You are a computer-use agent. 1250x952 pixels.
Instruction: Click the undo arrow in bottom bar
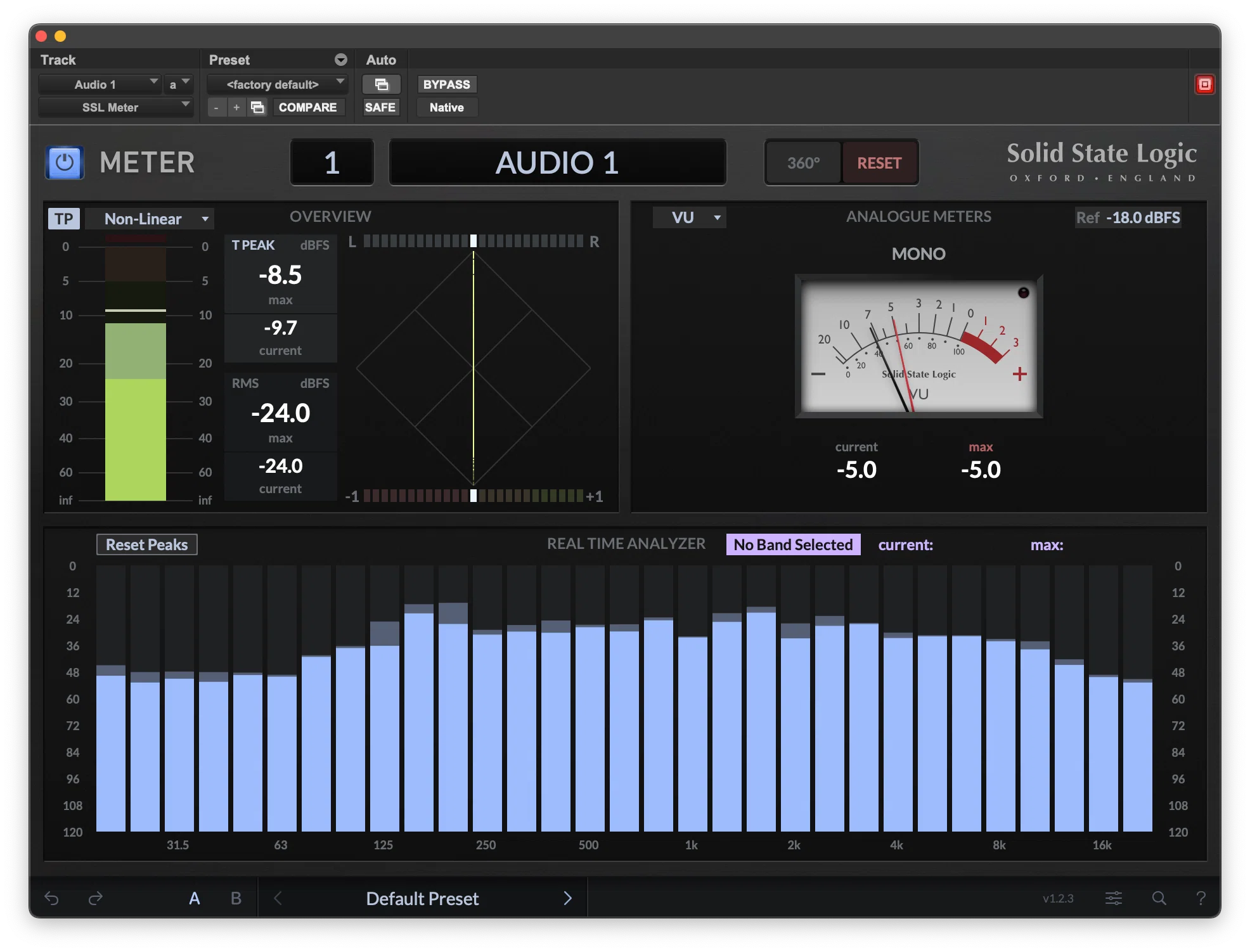pos(52,898)
